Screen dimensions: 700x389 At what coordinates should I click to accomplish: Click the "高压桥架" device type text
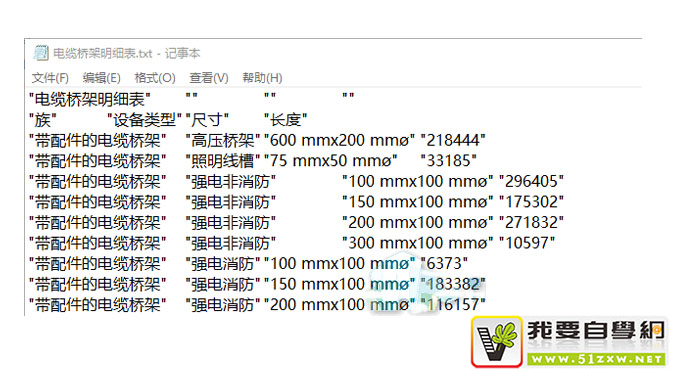223,140
